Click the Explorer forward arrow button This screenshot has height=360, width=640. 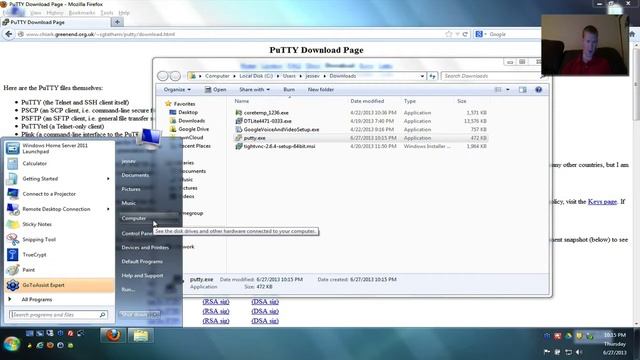click(175, 76)
